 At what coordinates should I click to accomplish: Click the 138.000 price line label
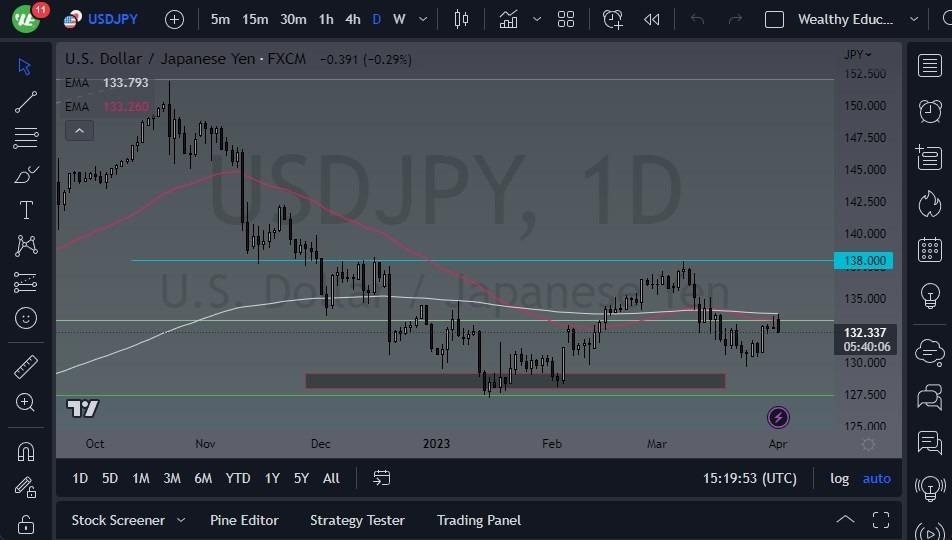tap(864, 261)
